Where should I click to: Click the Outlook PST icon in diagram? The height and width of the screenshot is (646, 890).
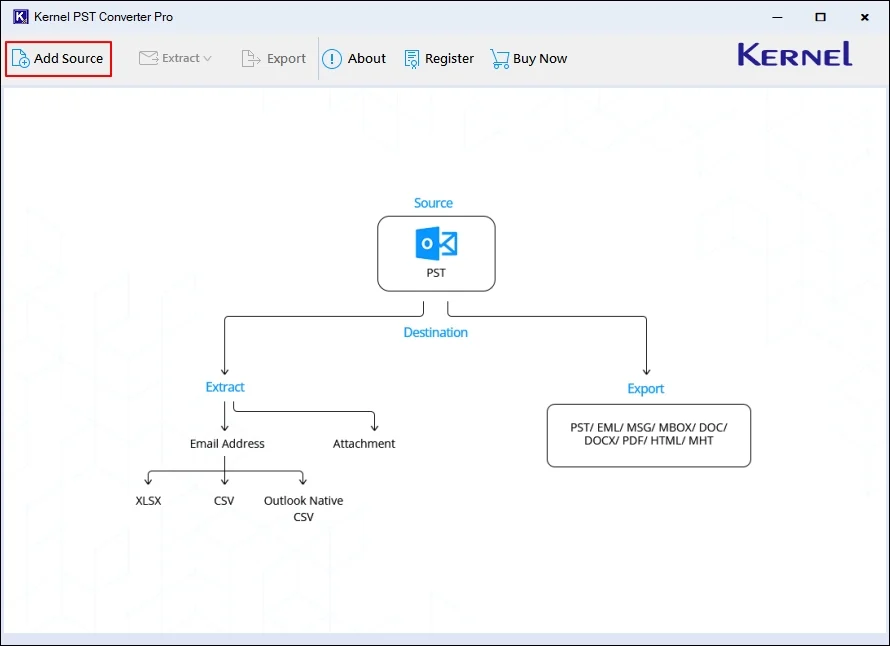coord(436,244)
